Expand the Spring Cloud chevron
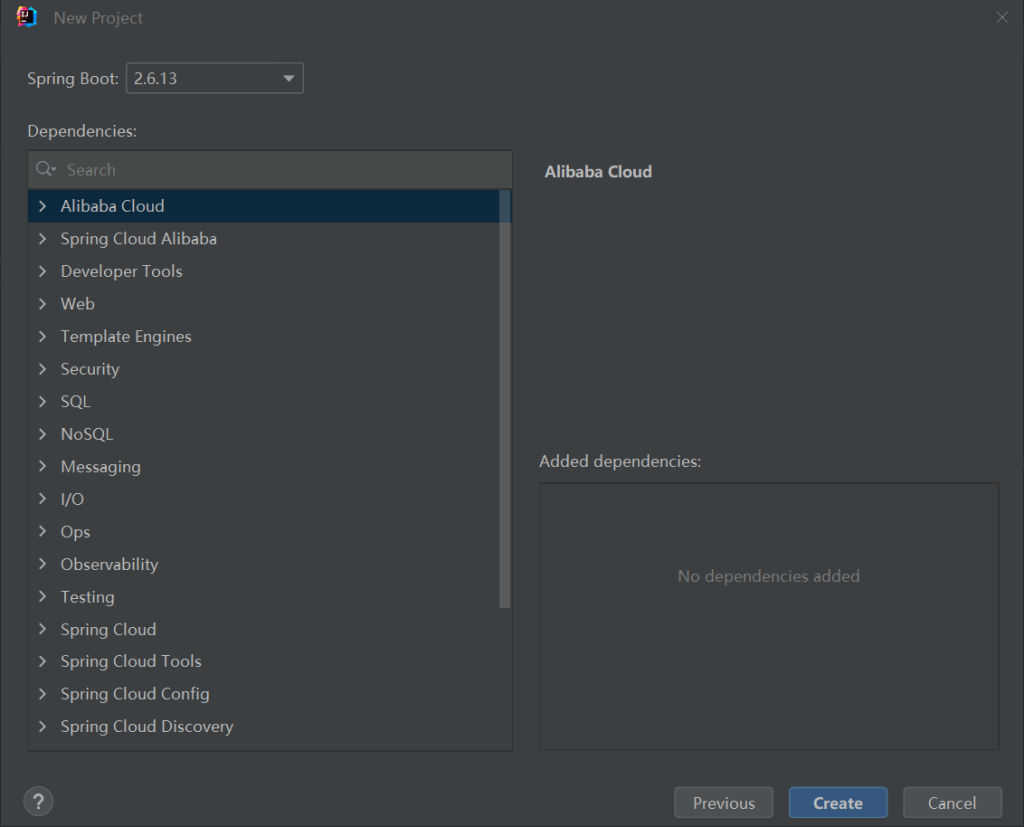Viewport: 1024px width, 827px height. pyautogui.click(x=42, y=629)
